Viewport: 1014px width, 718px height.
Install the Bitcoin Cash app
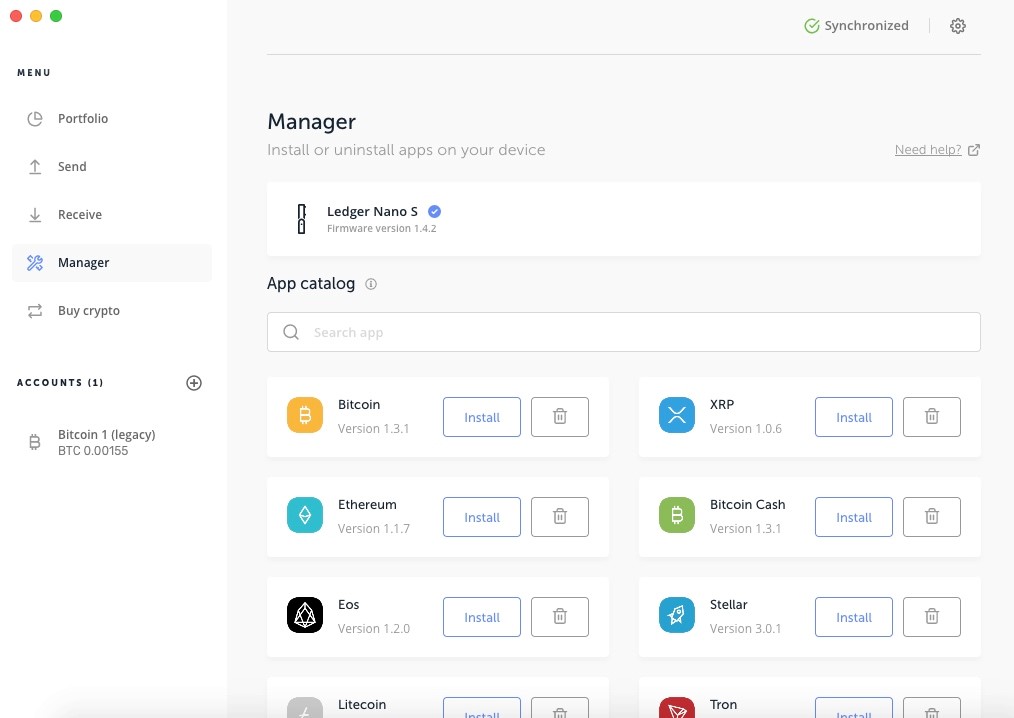coord(854,517)
